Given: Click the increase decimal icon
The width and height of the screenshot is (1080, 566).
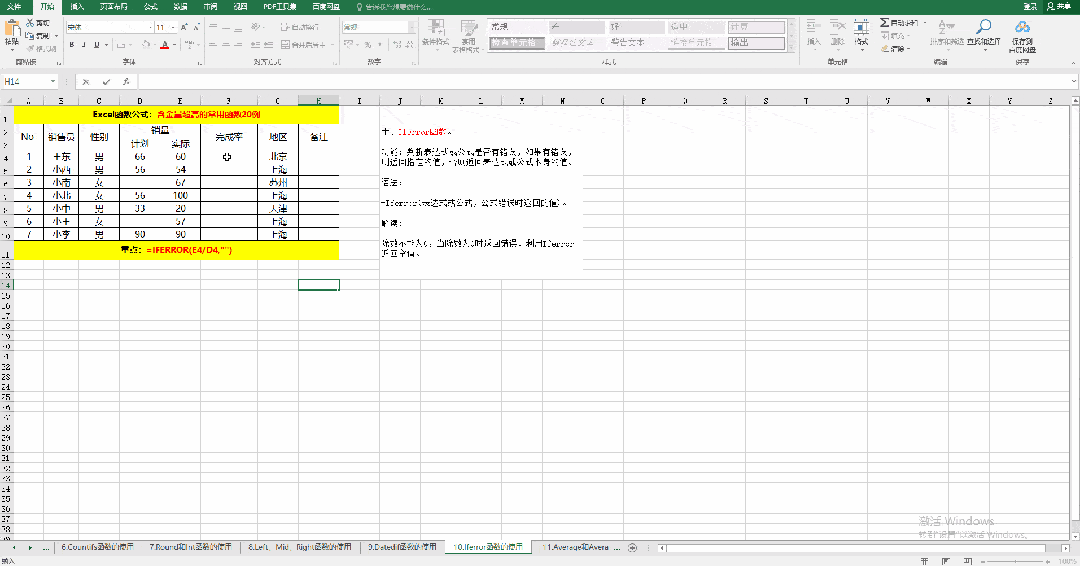Looking at the screenshot, I should (x=397, y=45).
